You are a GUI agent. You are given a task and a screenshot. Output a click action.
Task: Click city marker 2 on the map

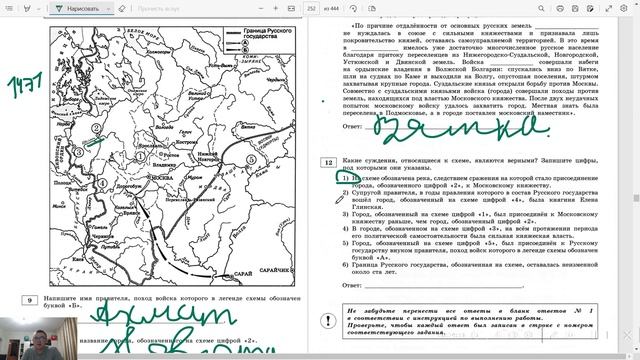tap(96, 128)
